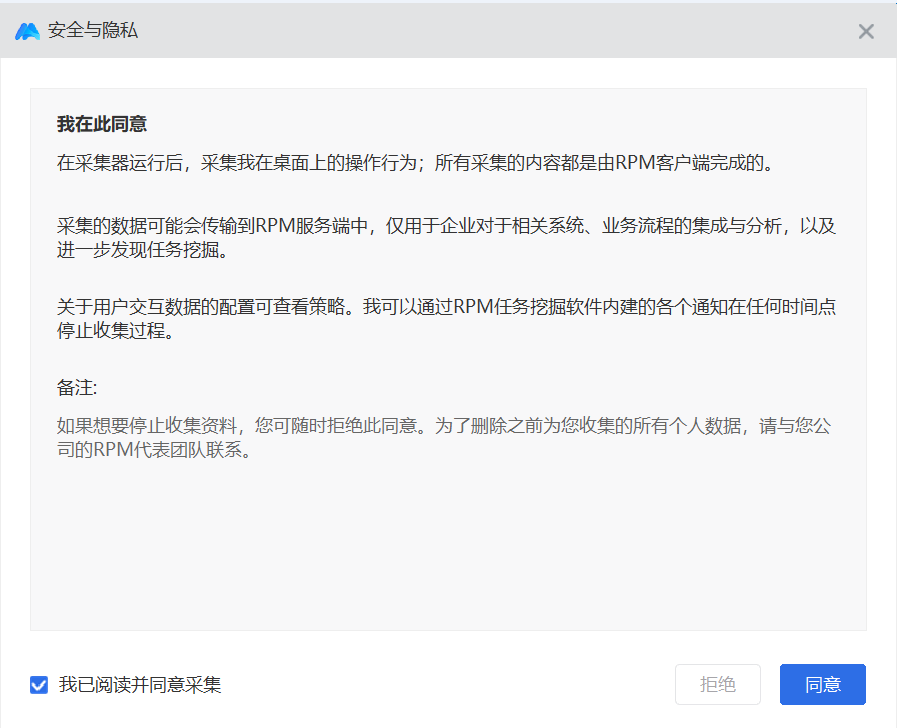Click the gray note starting with 如果想要停止收集资料
897x728 pixels.
(x=446, y=426)
